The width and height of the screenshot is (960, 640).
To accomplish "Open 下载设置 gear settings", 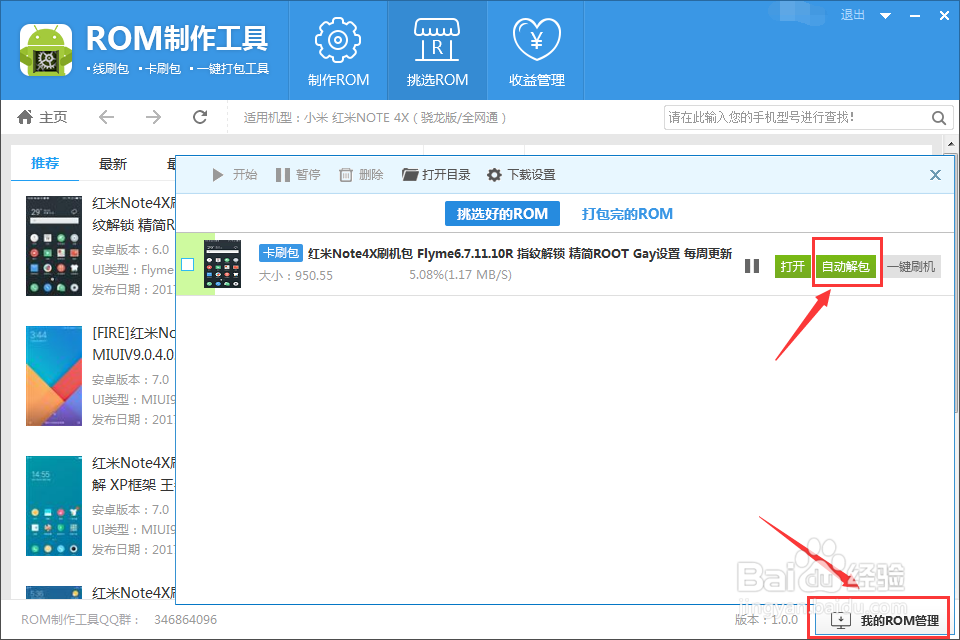I will (521, 175).
